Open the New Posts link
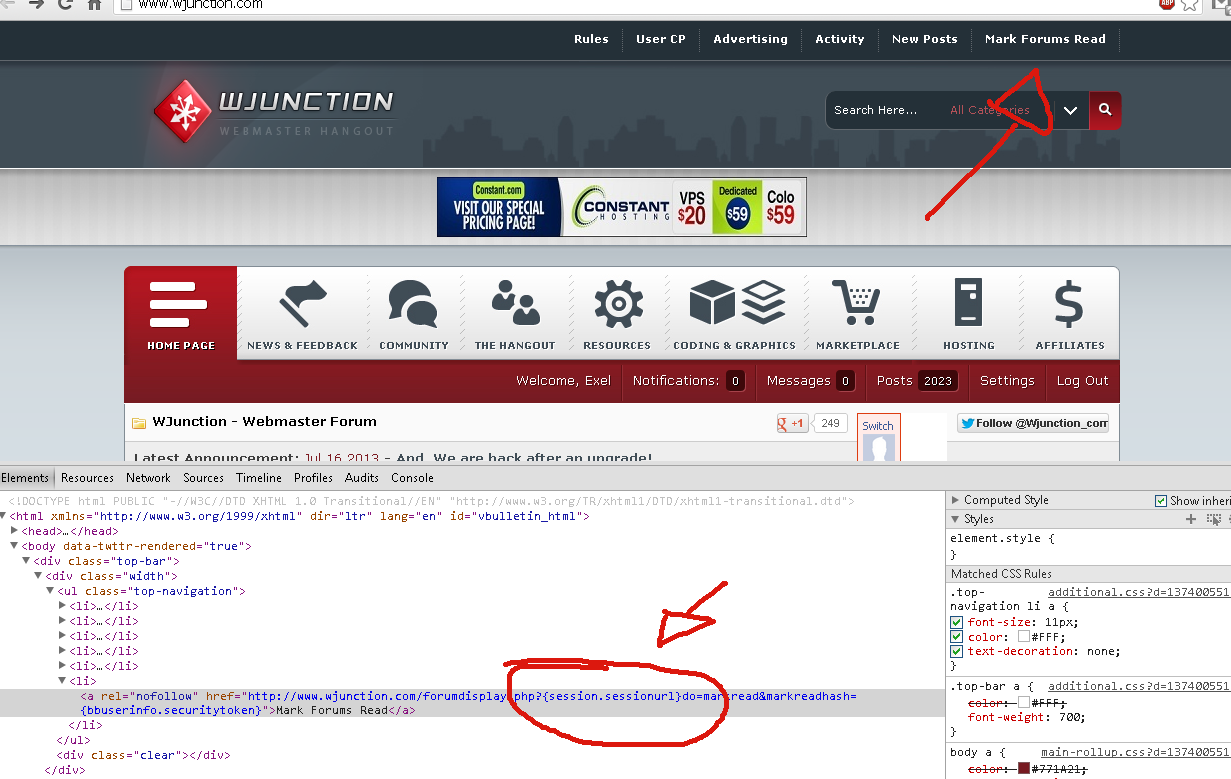This screenshot has width=1231, height=779. (x=925, y=39)
